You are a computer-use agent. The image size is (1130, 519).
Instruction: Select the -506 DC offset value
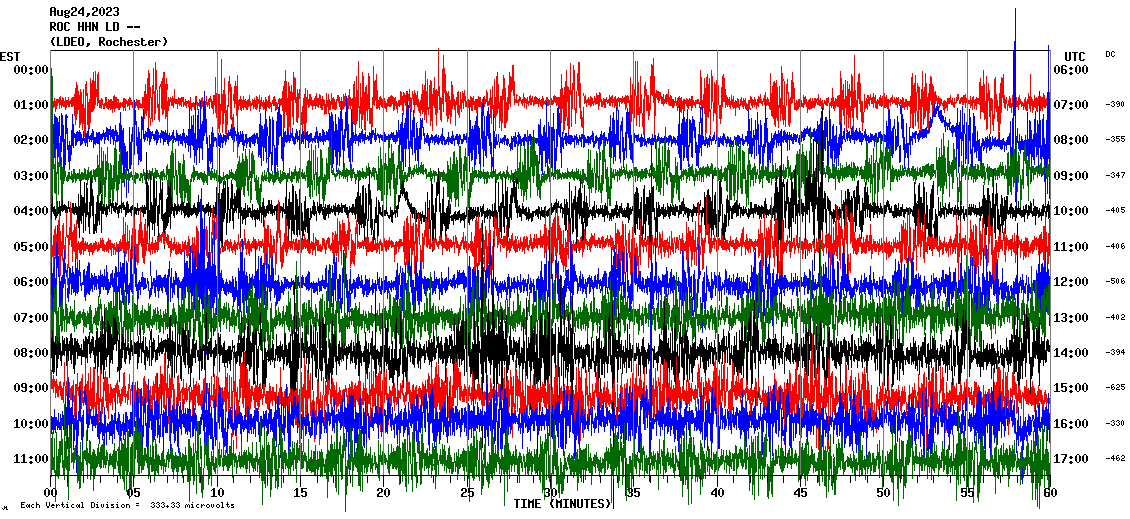tap(1115, 282)
